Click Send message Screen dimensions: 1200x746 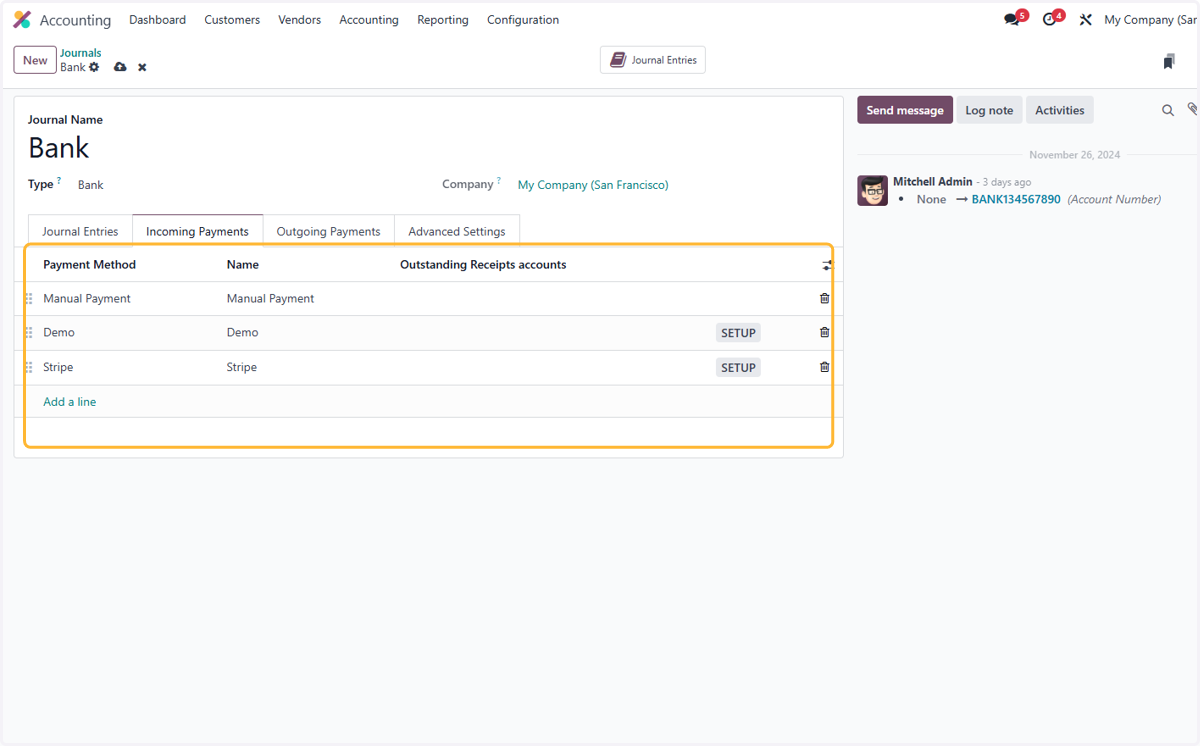(904, 110)
